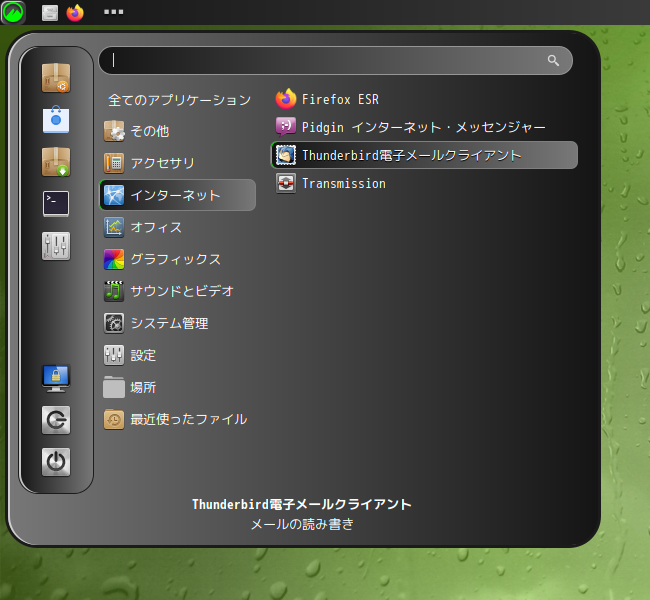Click the power off icon in sidebar
Screen dimensions: 650x600
(x=56, y=462)
